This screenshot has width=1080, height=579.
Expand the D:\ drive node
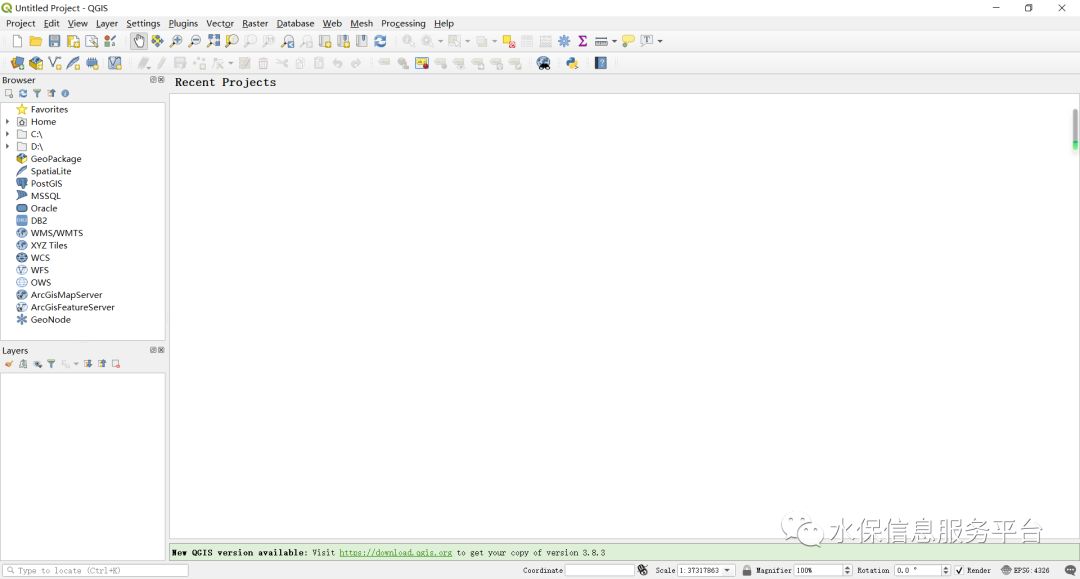tap(8, 147)
